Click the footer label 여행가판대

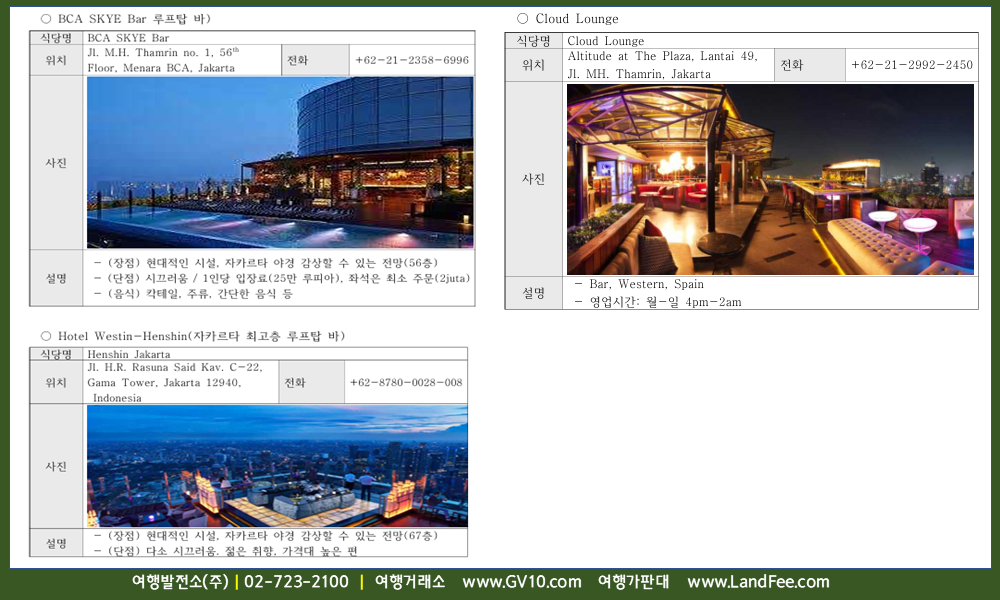coord(634,582)
